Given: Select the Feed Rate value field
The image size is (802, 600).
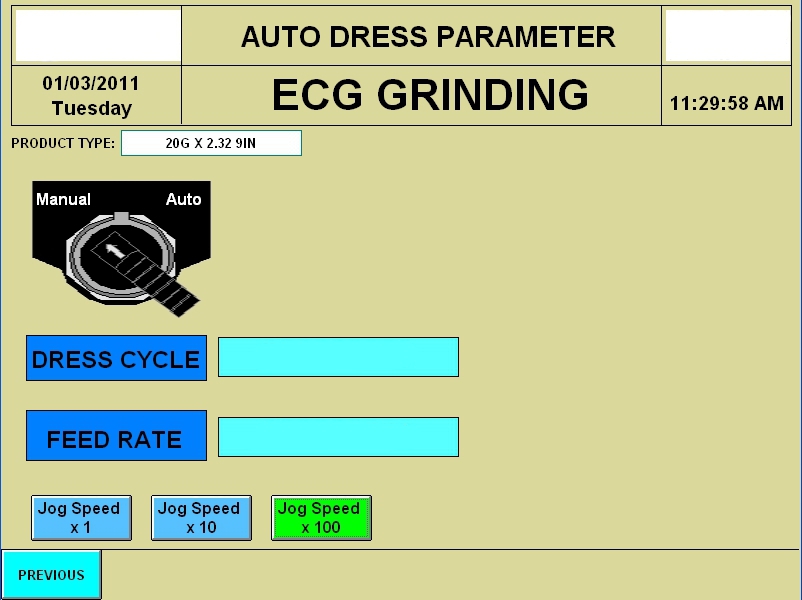Looking at the screenshot, I should tap(338, 437).
